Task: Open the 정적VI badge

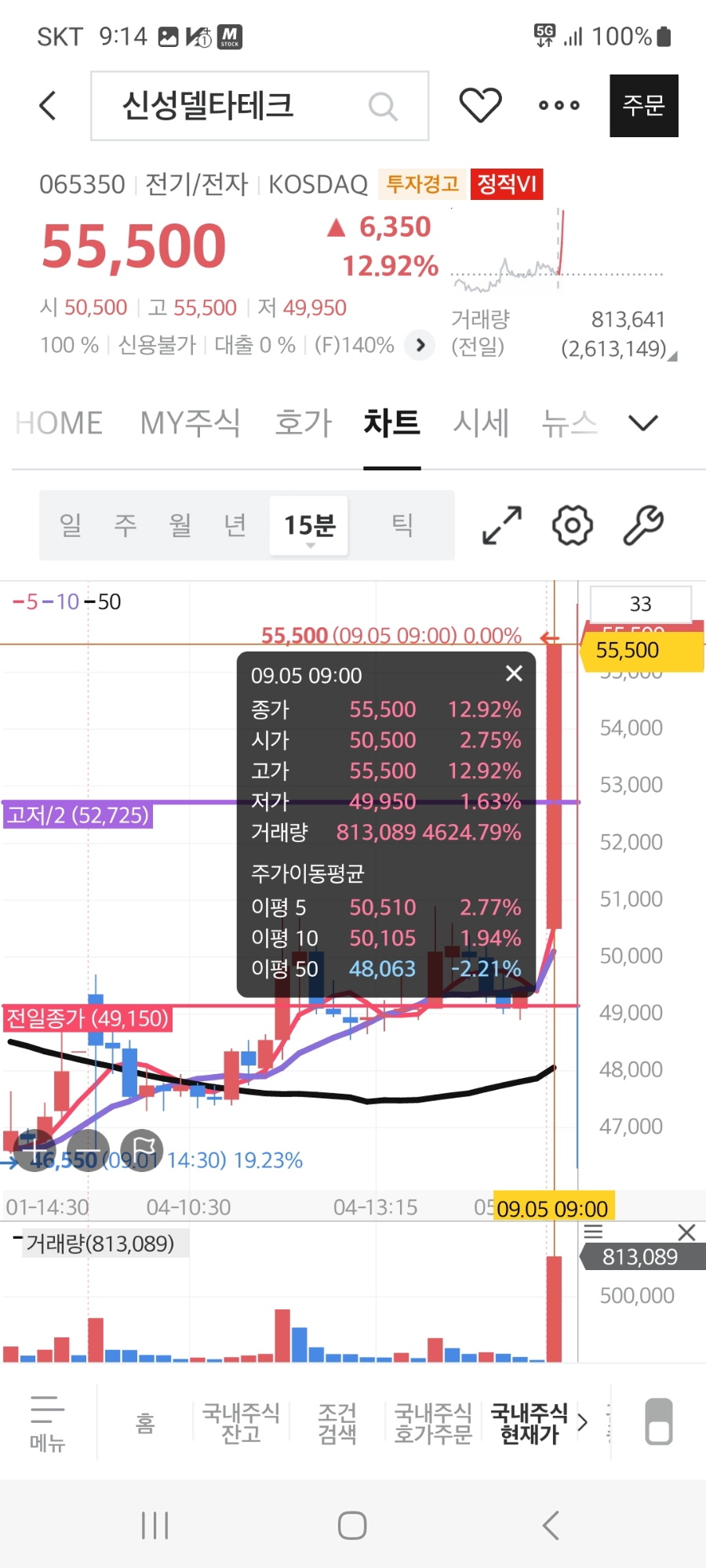Action: point(507,184)
